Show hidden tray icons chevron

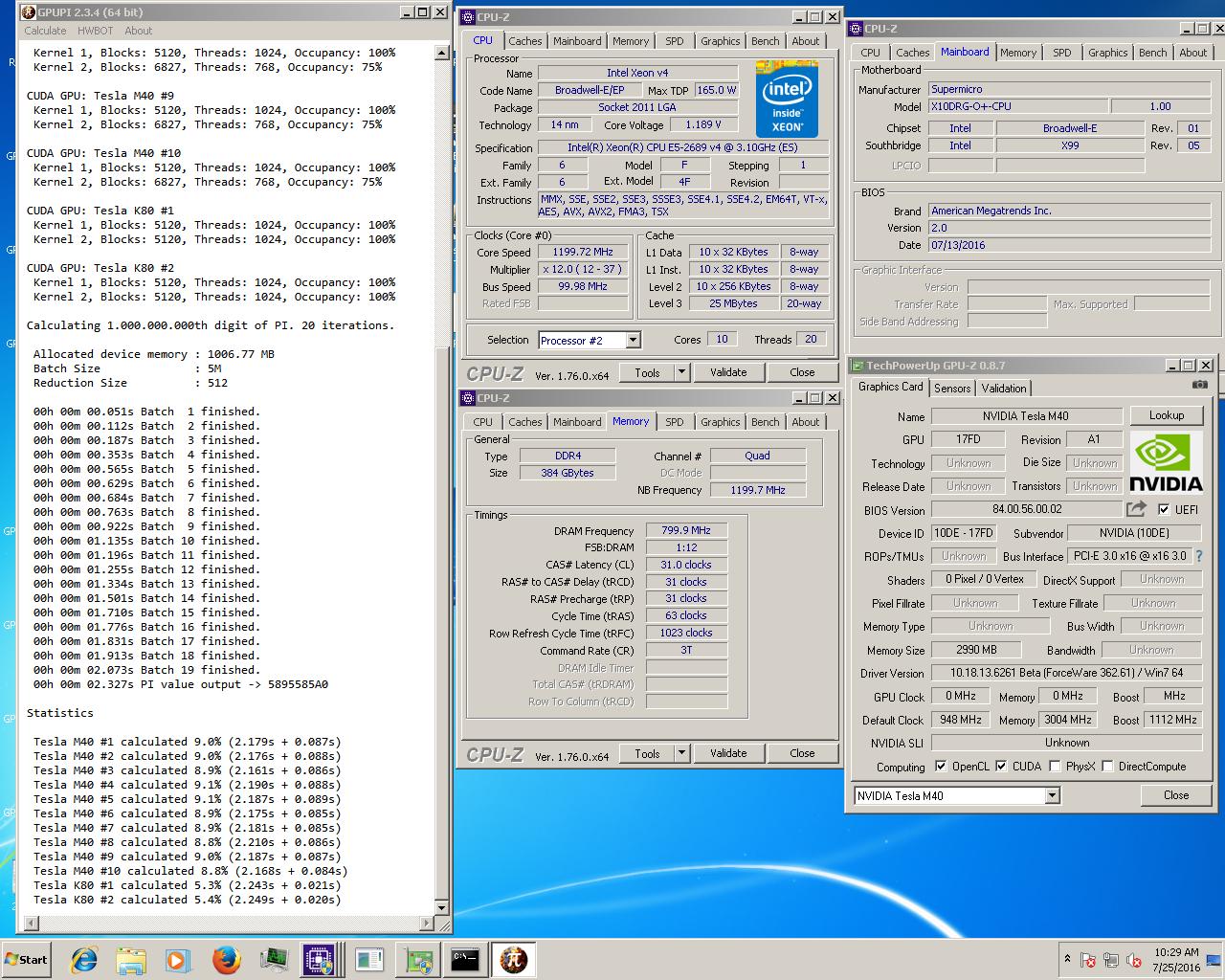(x=1067, y=959)
